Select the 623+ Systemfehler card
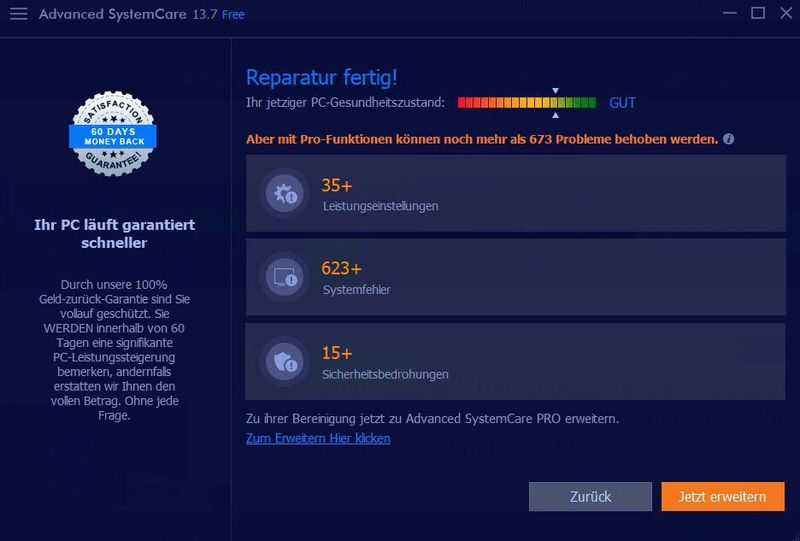Image resolution: width=800 pixels, height=541 pixels. click(516, 277)
